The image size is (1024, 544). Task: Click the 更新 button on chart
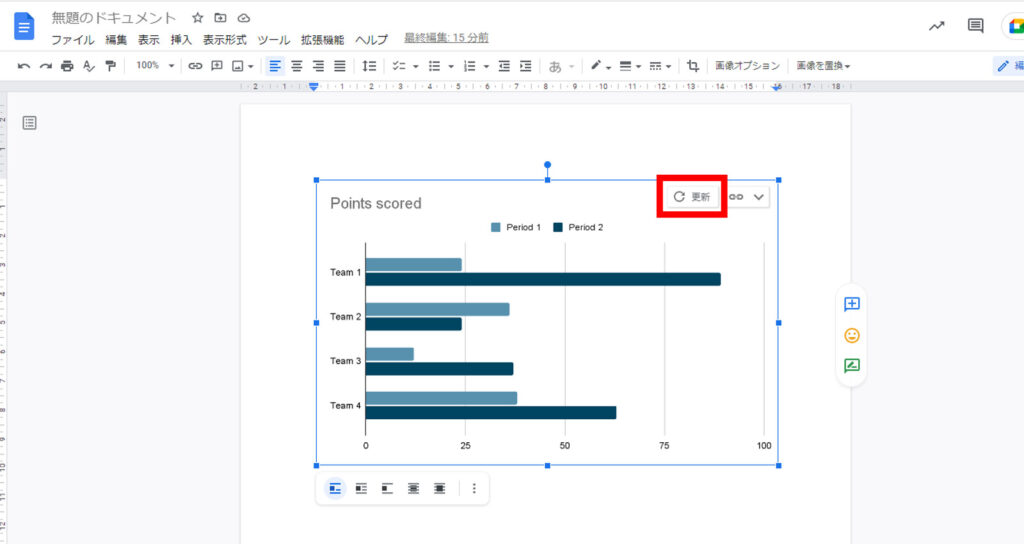(692, 197)
